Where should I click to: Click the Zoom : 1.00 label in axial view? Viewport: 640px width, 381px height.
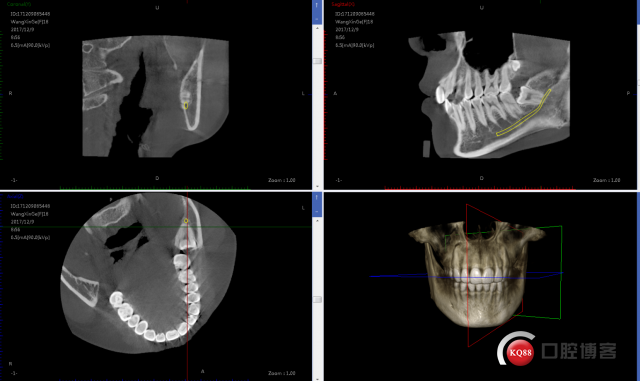282,373
